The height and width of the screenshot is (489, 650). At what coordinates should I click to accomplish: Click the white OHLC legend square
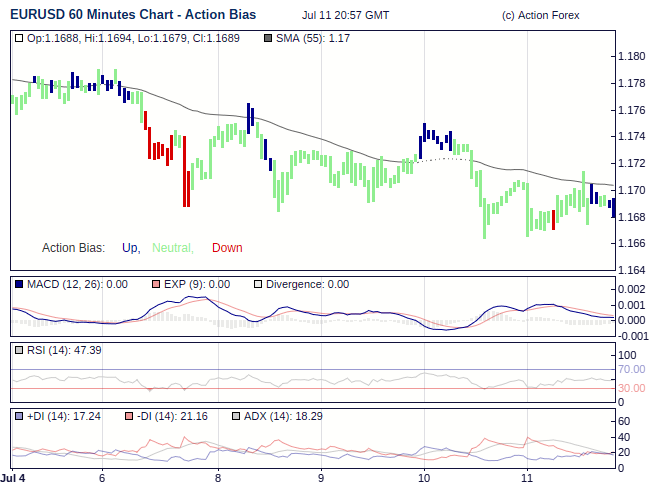pyautogui.click(x=19, y=38)
